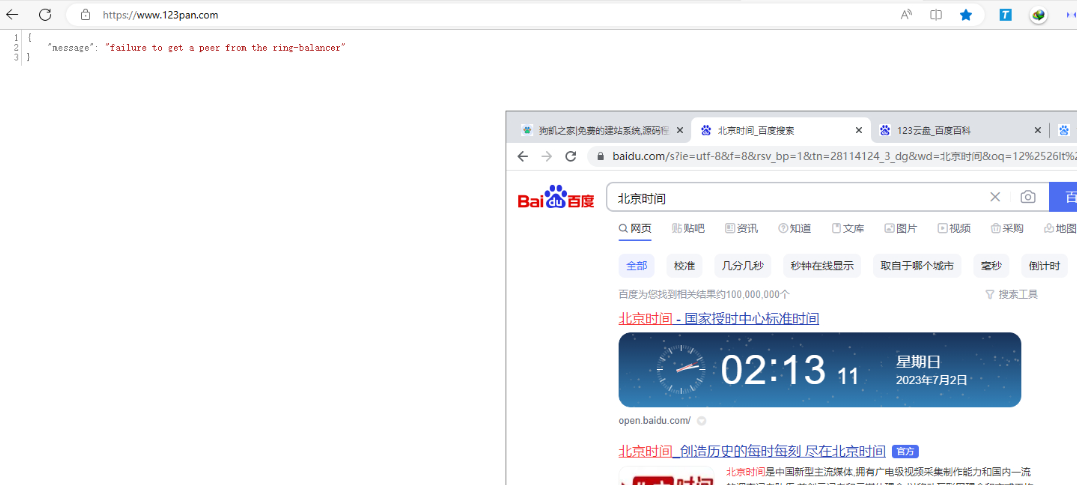Go forward in the Baidu window
Image resolution: width=1077 pixels, height=485 pixels.
pos(547,157)
